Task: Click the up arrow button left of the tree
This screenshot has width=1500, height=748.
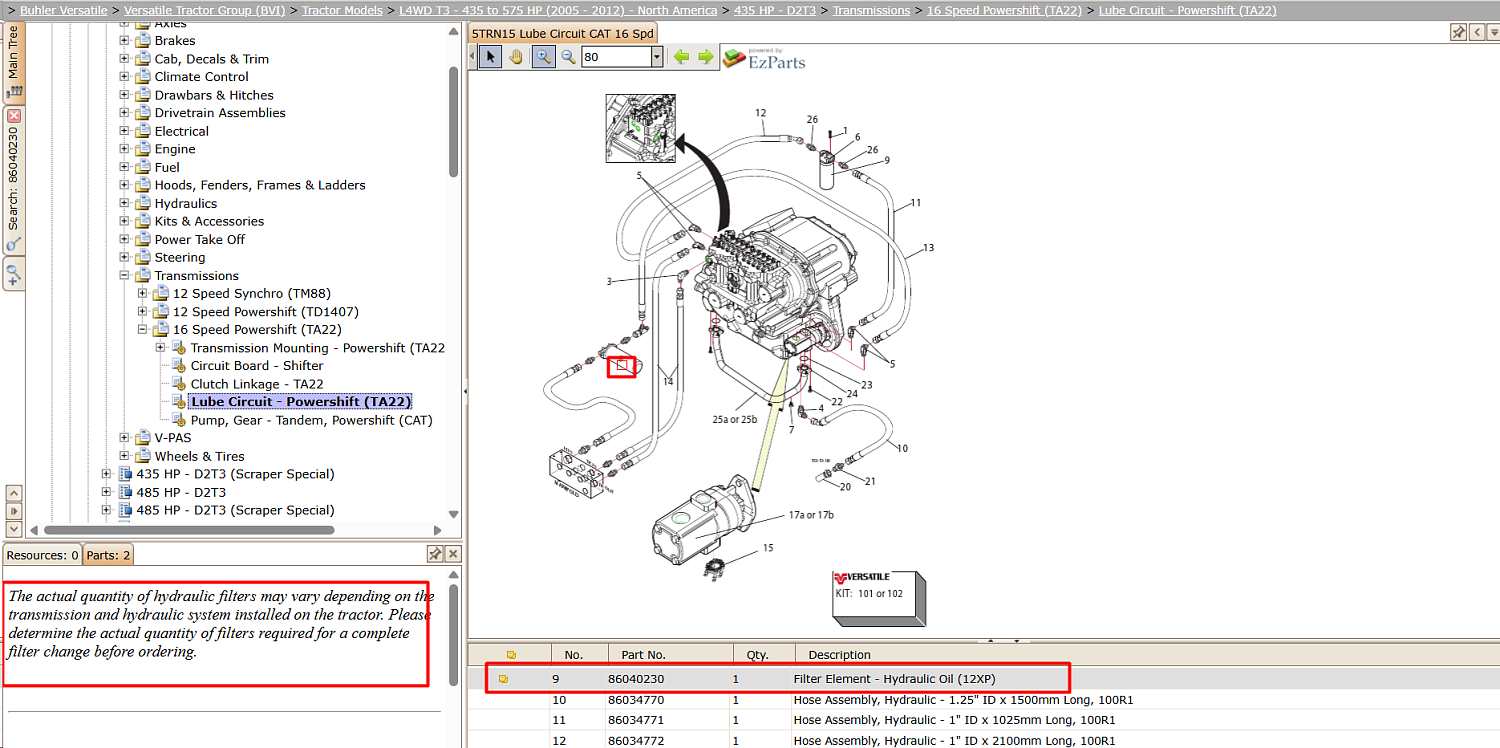Action: tap(13, 493)
